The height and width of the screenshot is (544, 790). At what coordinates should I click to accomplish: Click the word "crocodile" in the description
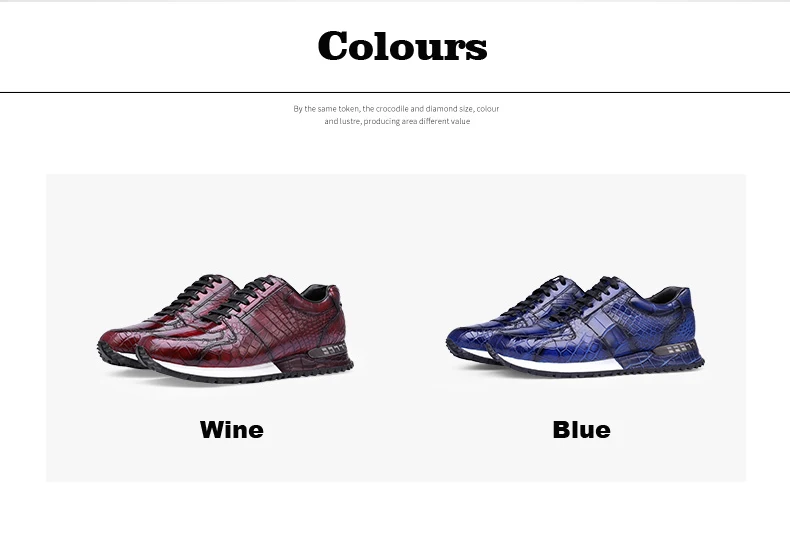pos(392,108)
